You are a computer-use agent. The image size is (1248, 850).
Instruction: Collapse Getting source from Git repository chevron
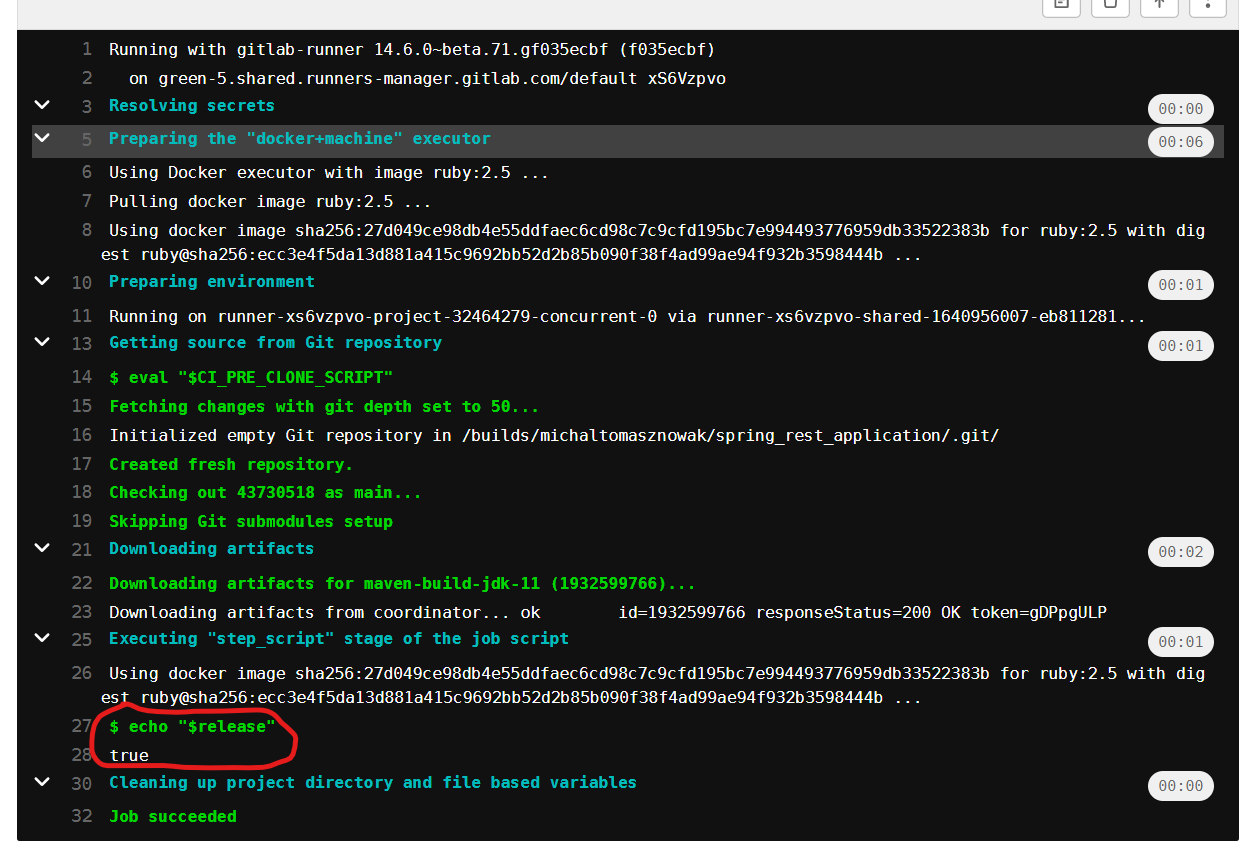click(42, 342)
